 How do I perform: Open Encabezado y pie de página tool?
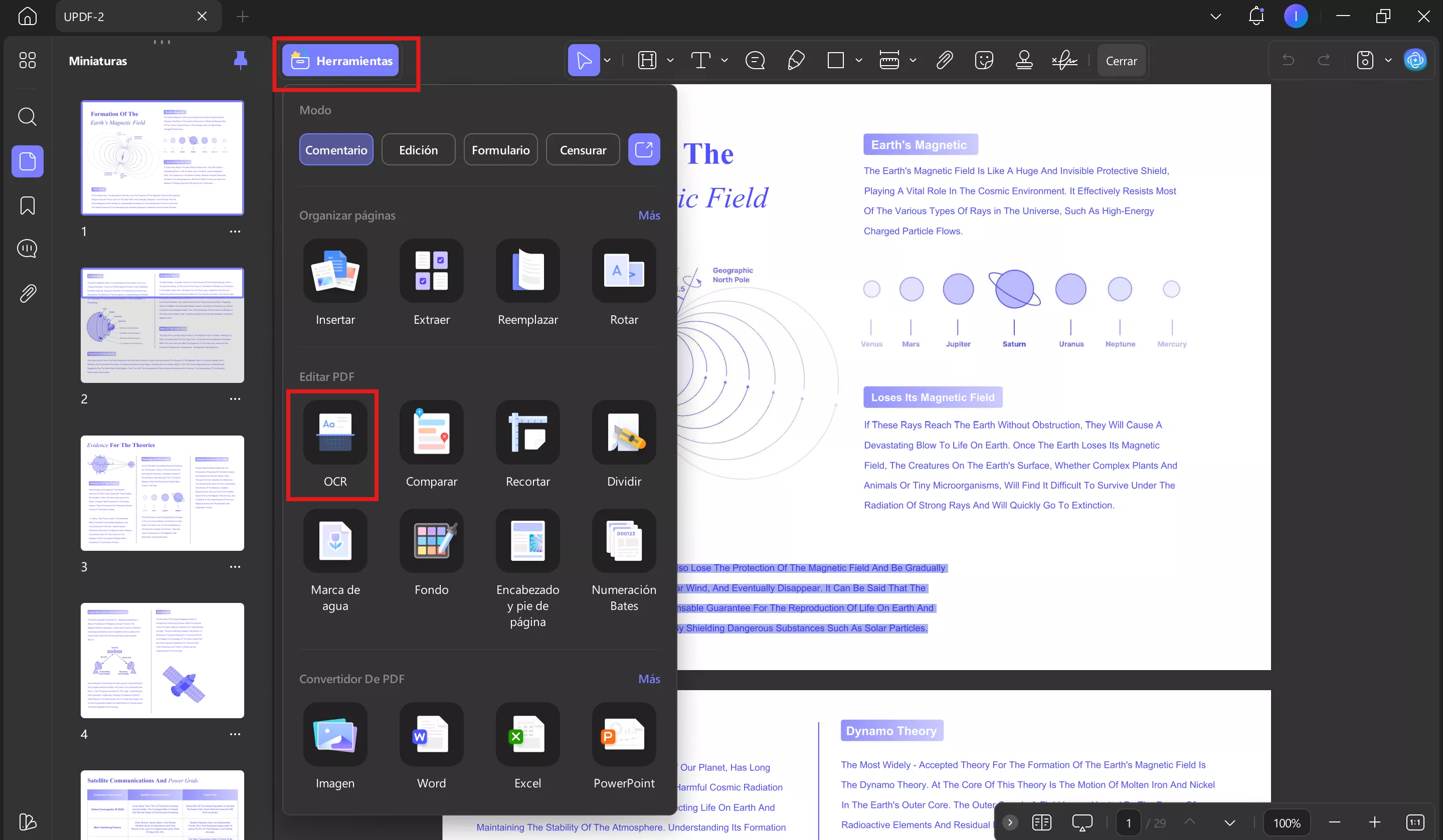pos(527,569)
